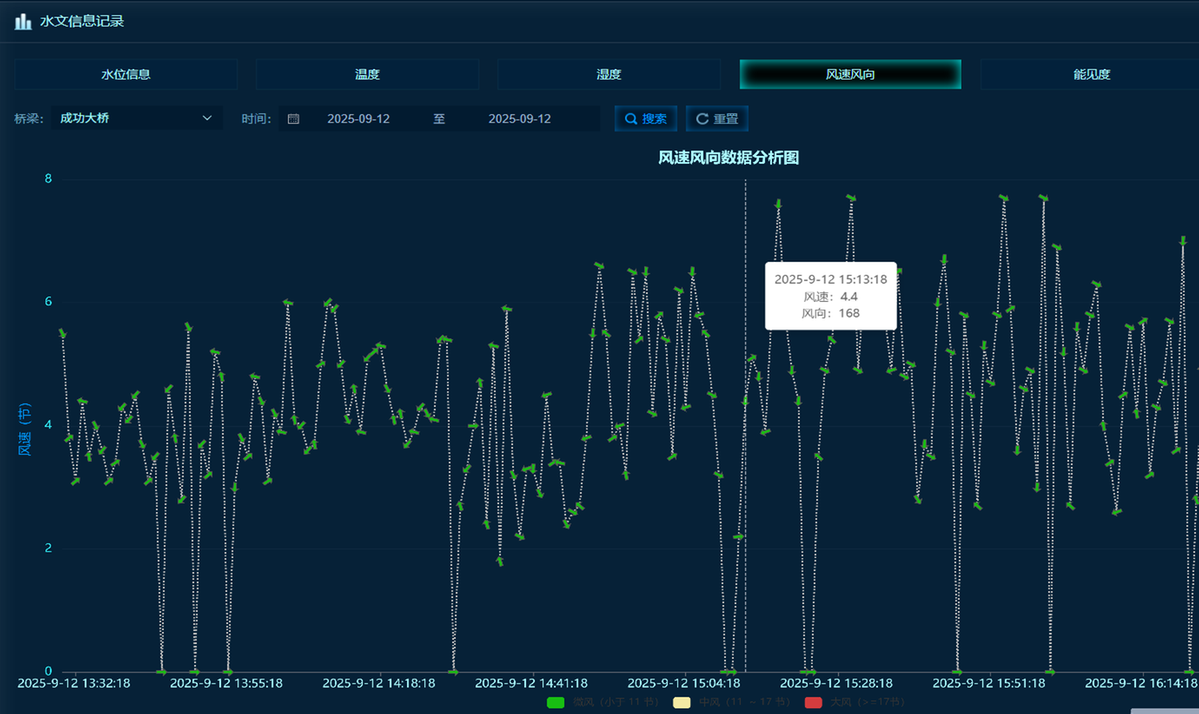
Task: Open the start date picker 2025-09-12
Action: click(358, 119)
